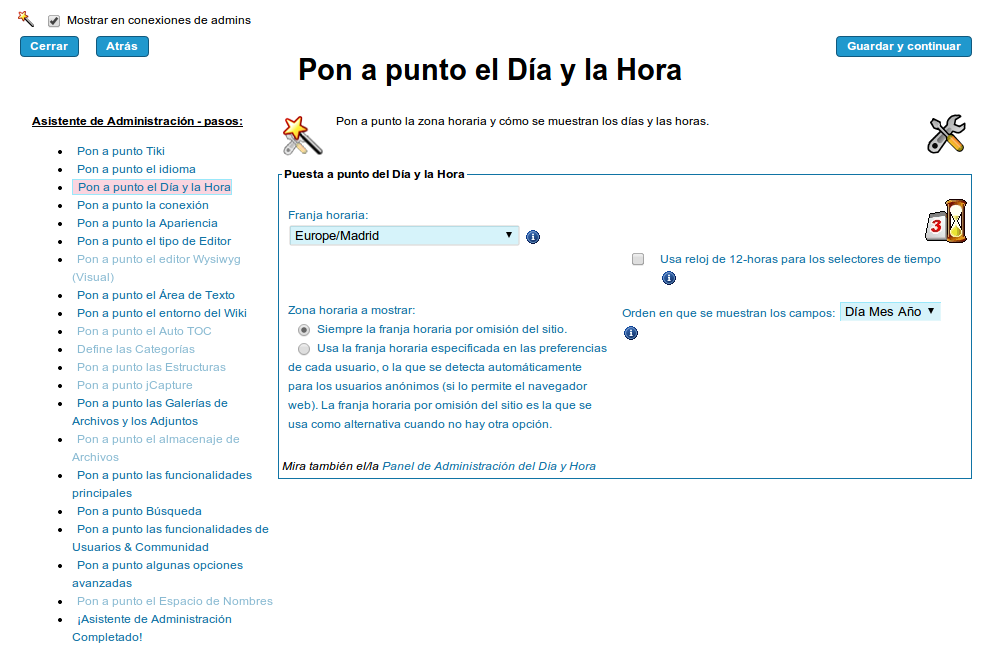
Task: Open the 'Día Mes Año' field order dropdown
Action: [889, 311]
